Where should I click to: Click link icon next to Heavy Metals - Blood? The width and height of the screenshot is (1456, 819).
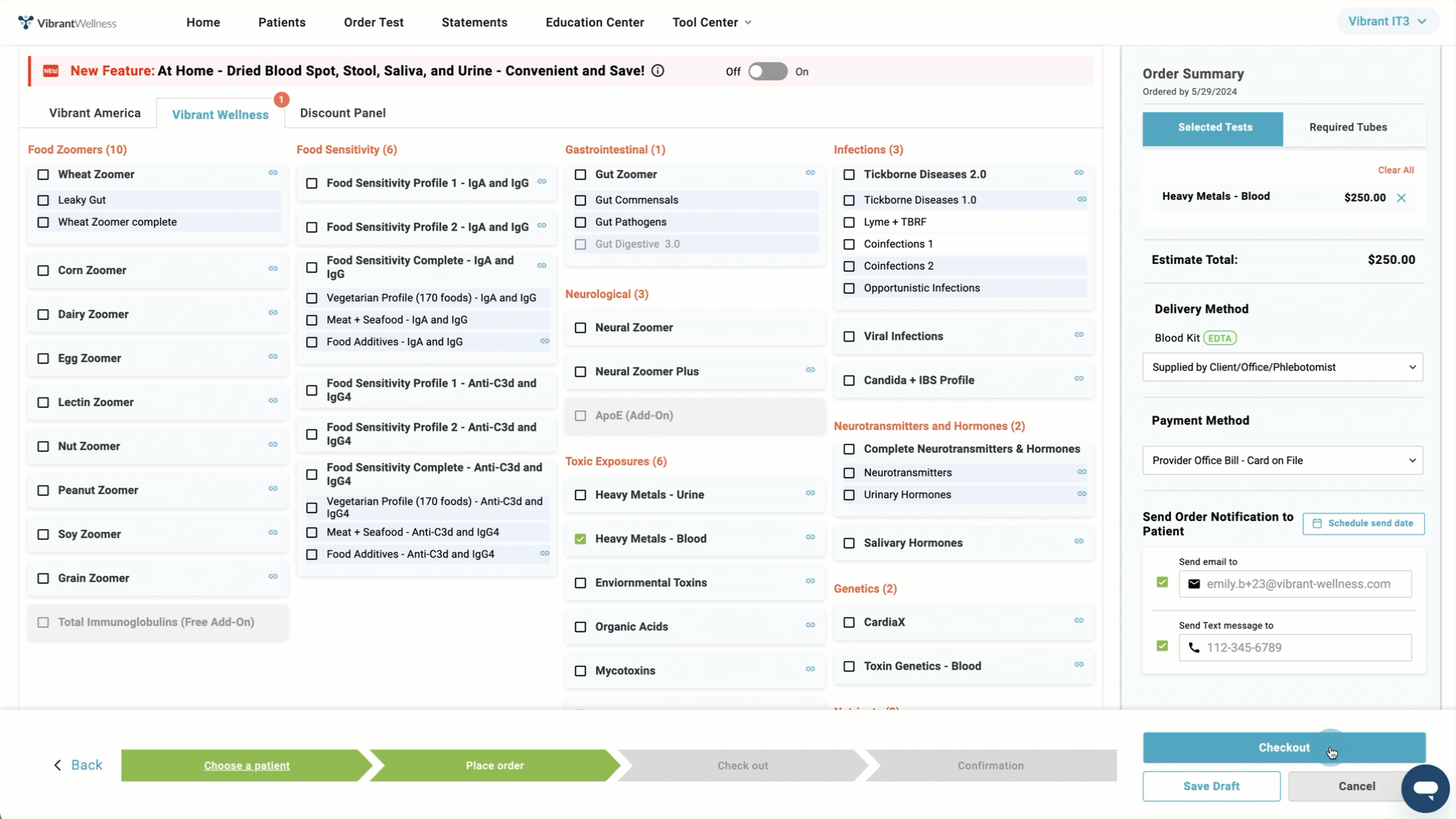[x=811, y=537]
